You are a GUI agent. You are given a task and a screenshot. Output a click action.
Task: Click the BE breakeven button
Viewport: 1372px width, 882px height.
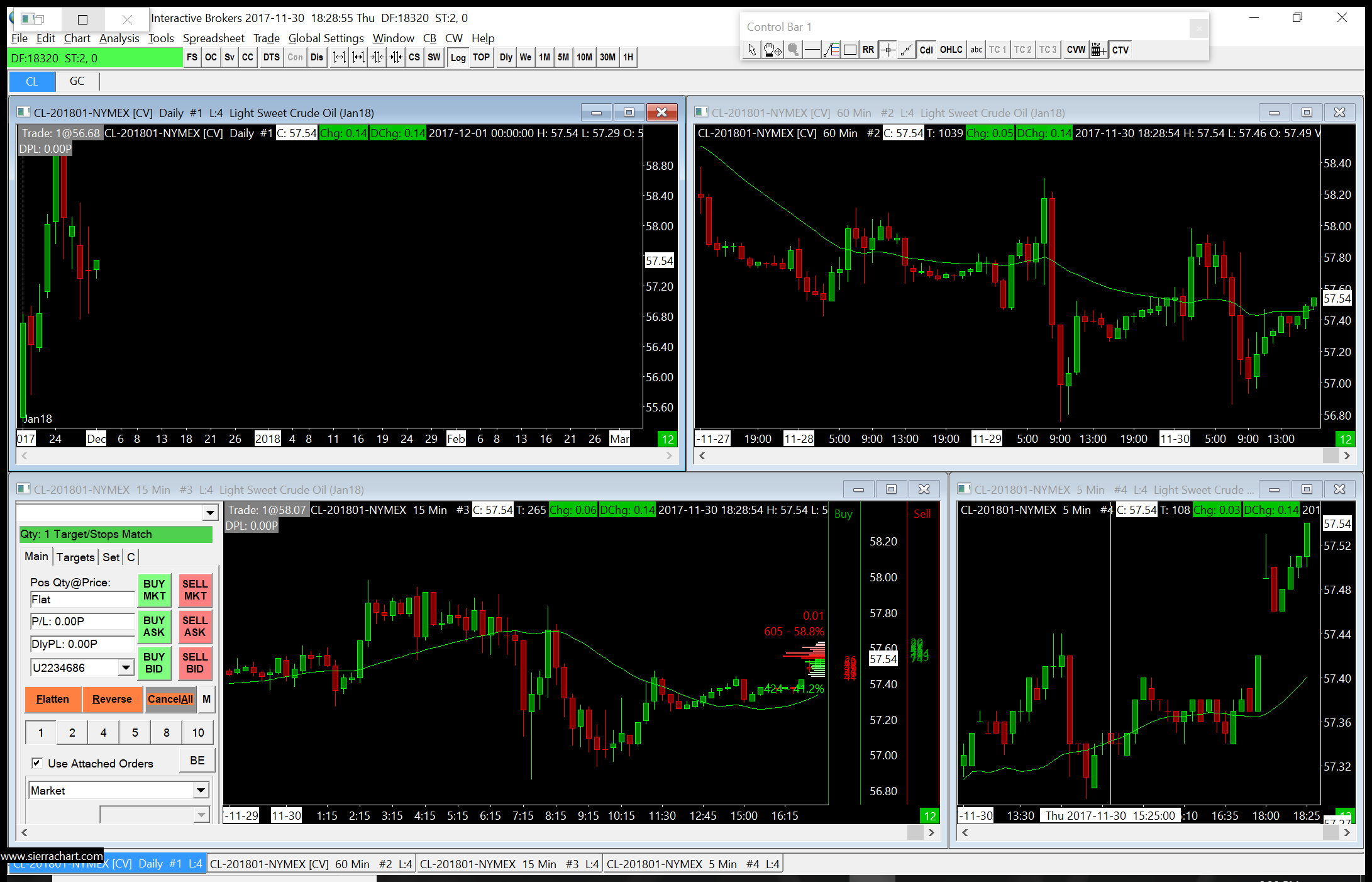point(197,761)
